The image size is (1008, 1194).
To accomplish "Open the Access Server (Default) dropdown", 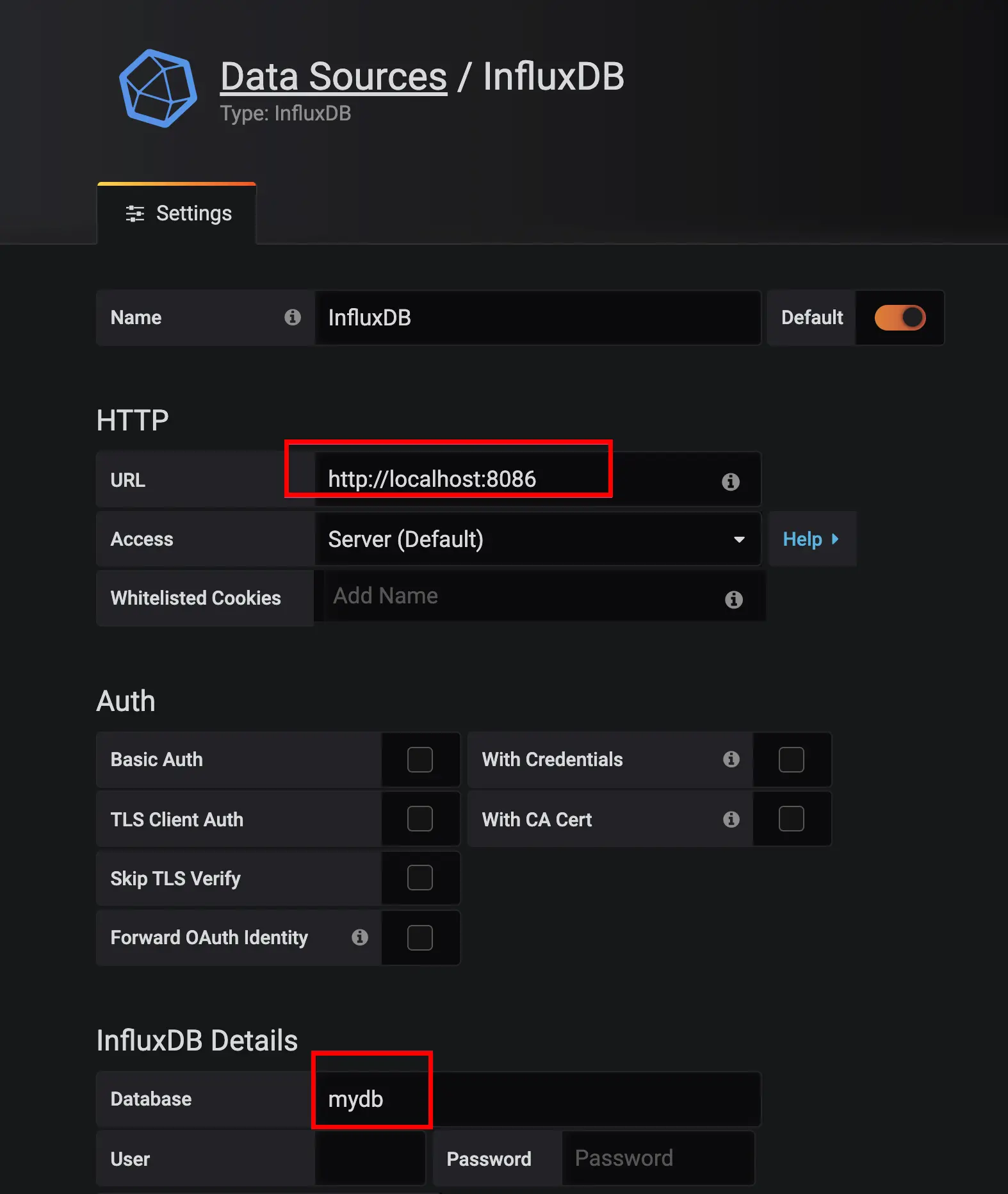I will pyautogui.click(x=538, y=539).
